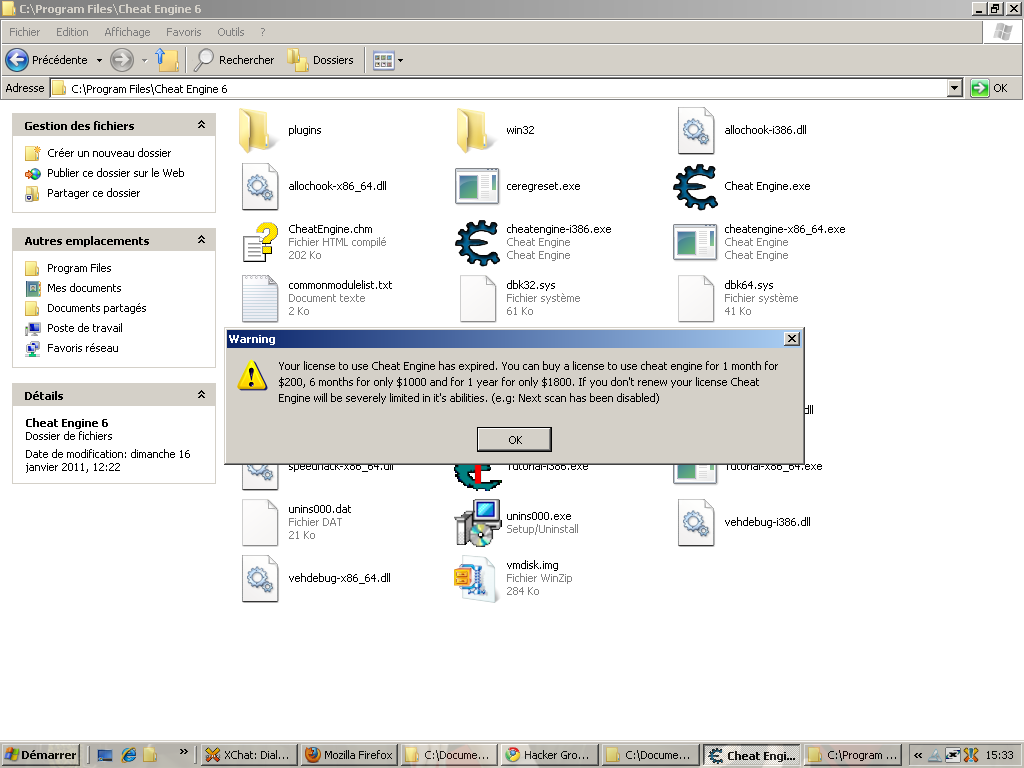The width and height of the screenshot is (1024, 768).
Task: Click the Back arrow icon Précédente
Action: pos(17,60)
